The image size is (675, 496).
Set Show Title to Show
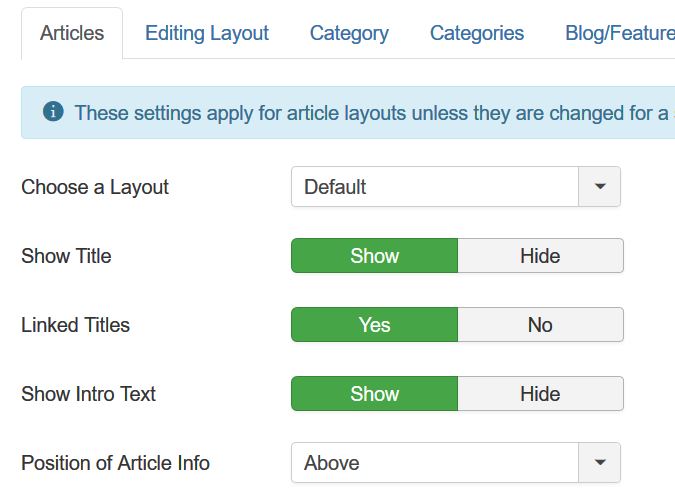tap(374, 256)
